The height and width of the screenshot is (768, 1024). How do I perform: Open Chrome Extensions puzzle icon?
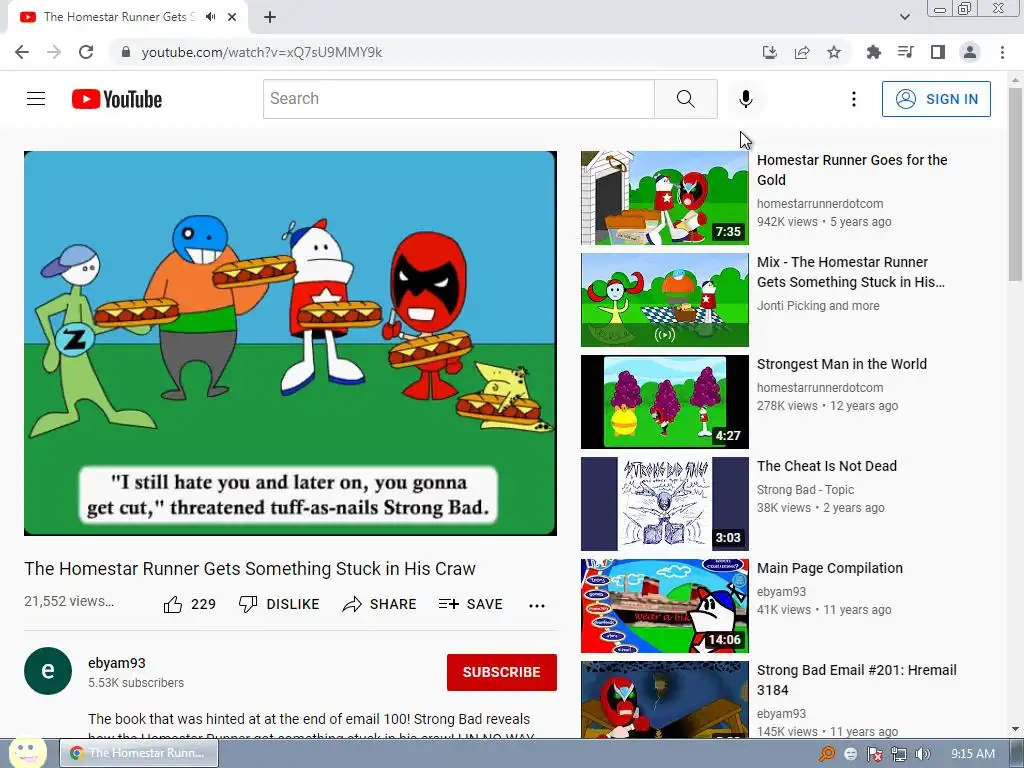(x=873, y=52)
